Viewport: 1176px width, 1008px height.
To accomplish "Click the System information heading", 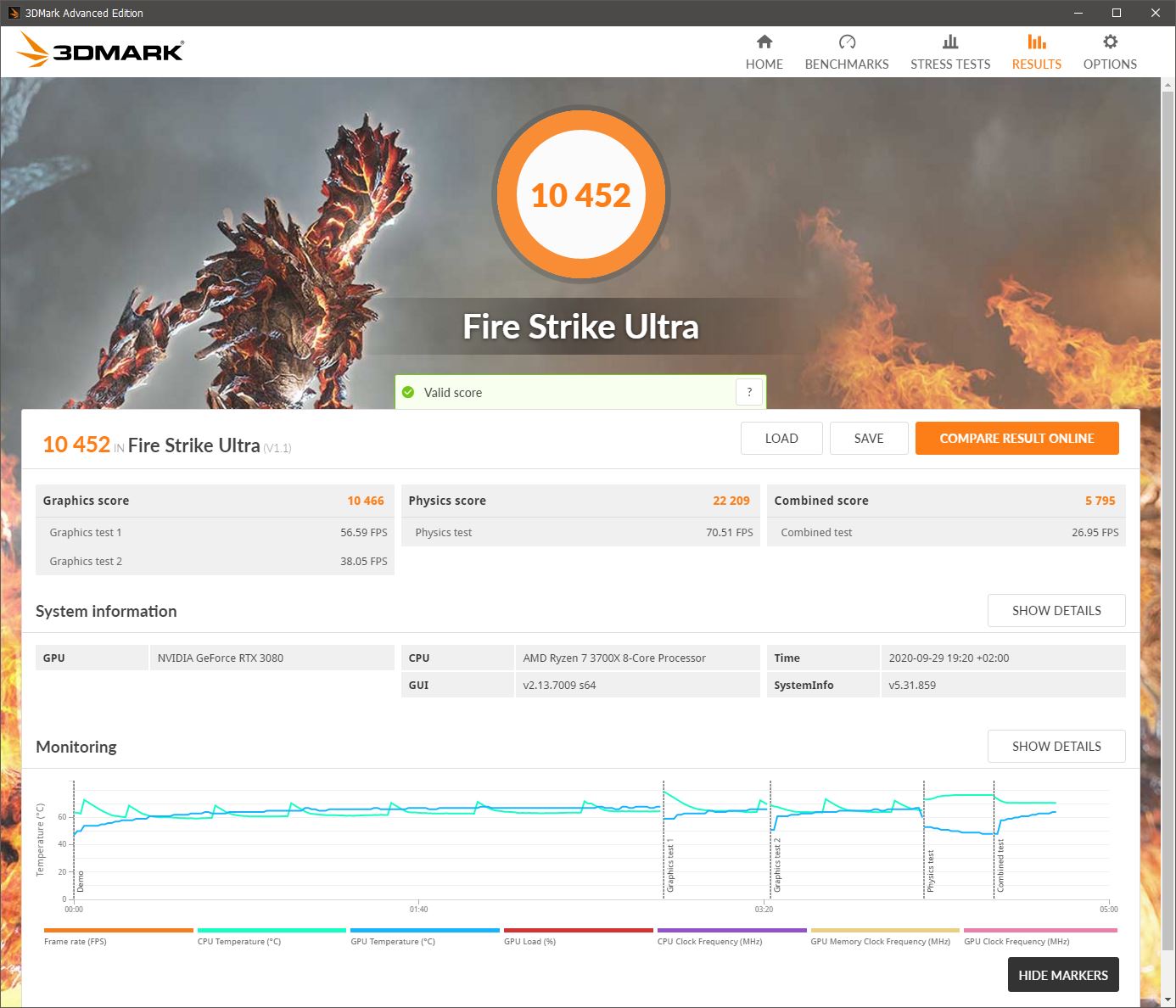I will tap(106, 611).
